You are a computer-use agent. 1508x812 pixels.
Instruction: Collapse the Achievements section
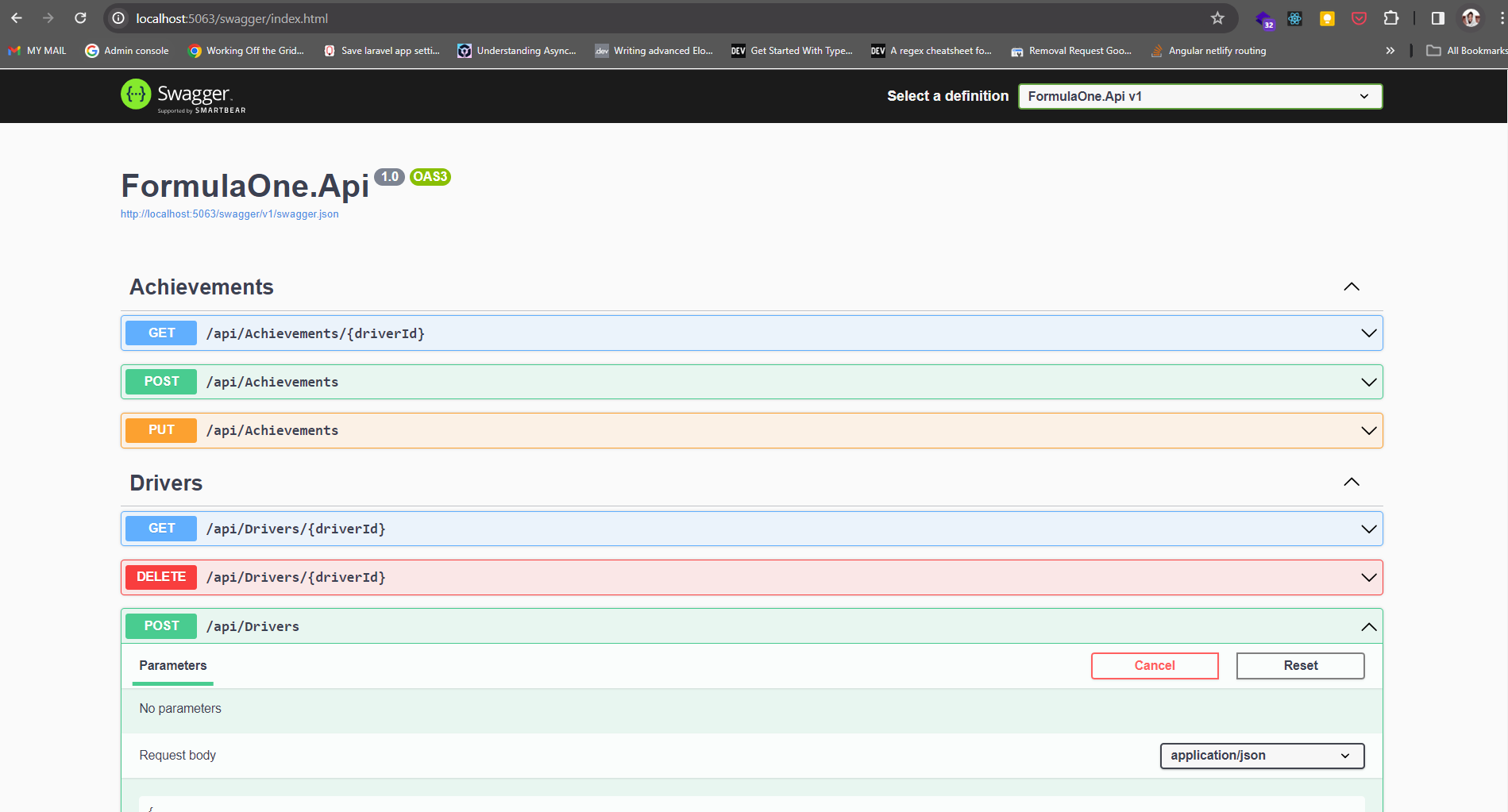1352,287
